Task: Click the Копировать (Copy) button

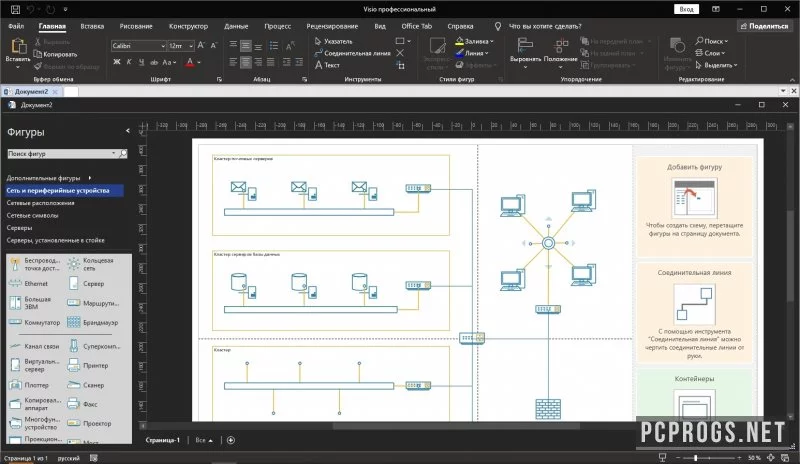Action: point(55,54)
